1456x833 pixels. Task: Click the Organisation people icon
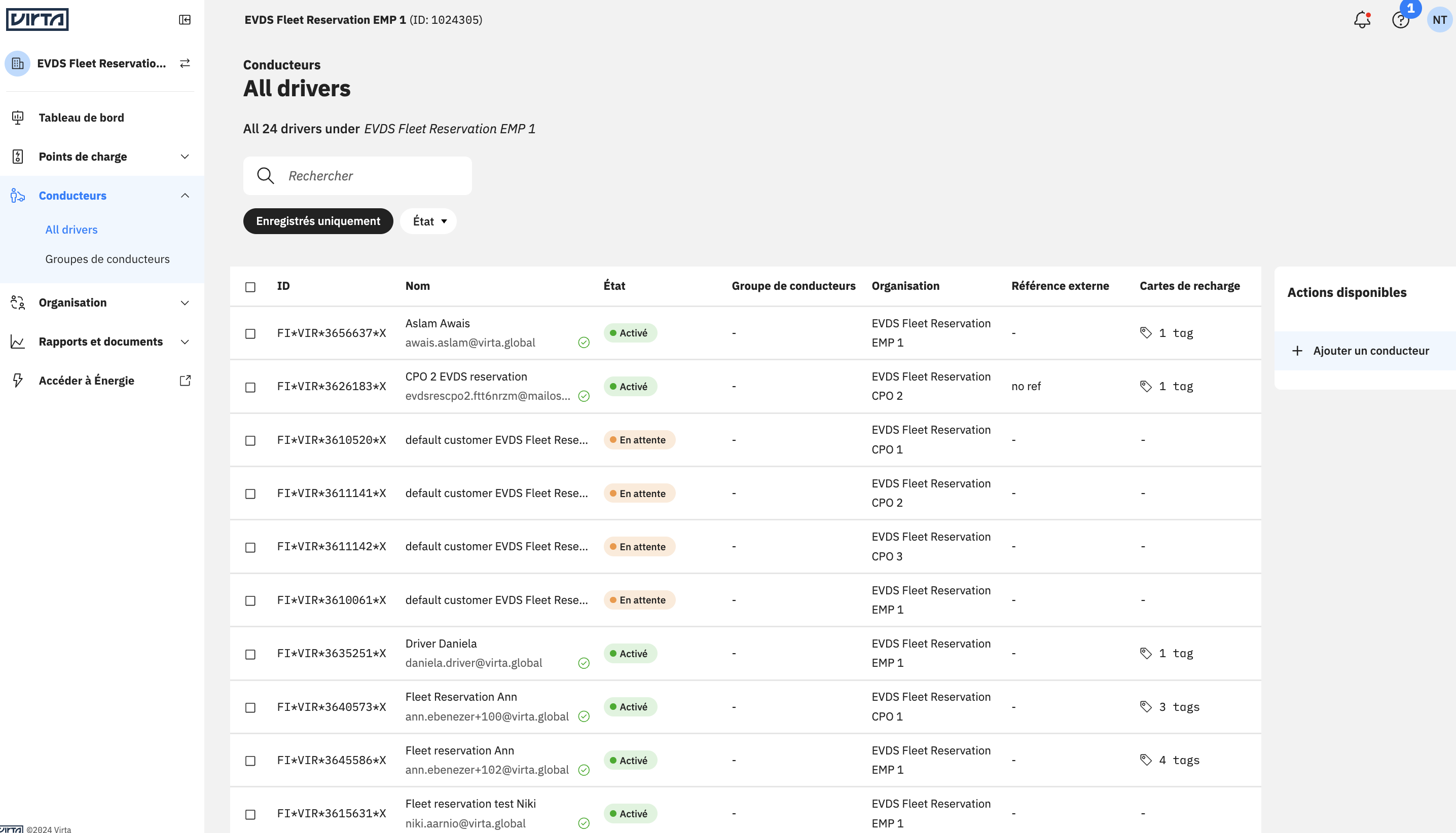coord(18,302)
